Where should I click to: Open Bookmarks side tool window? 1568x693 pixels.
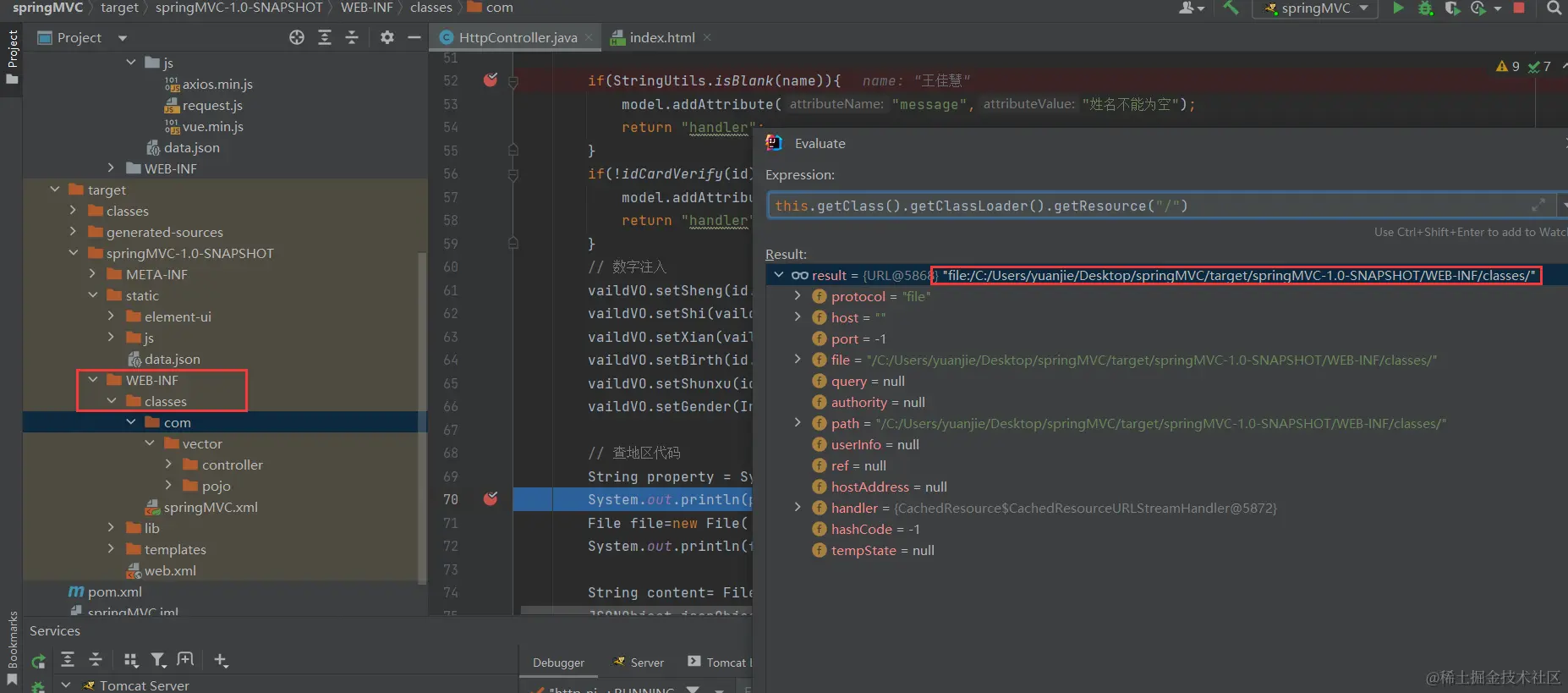point(12,647)
